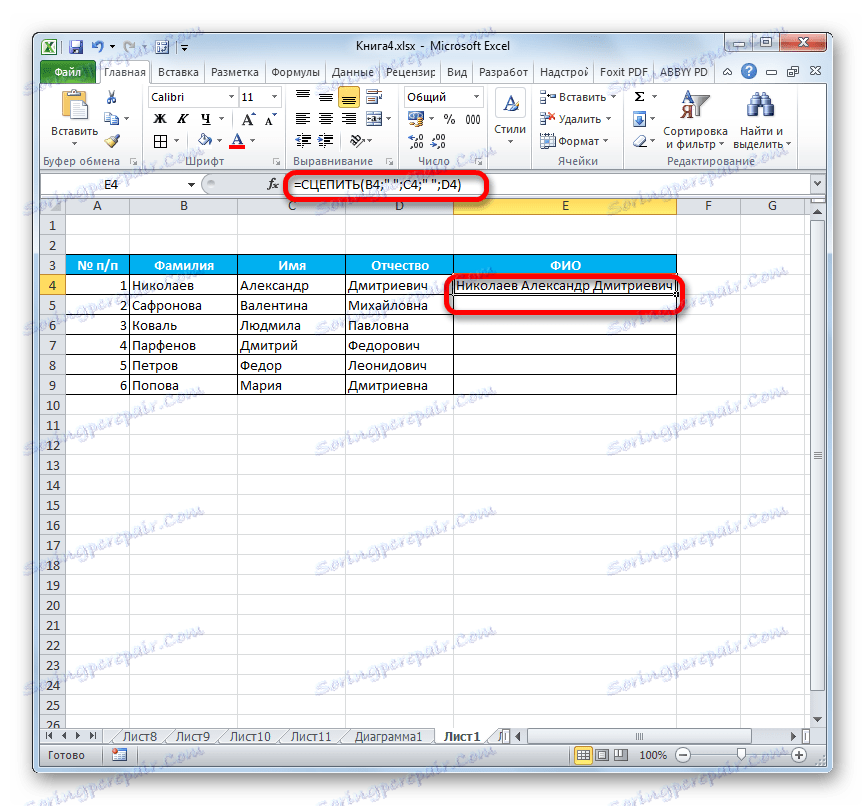The height and width of the screenshot is (806, 866).
Task: Open the font size 11 dropdown
Action: tap(274, 97)
